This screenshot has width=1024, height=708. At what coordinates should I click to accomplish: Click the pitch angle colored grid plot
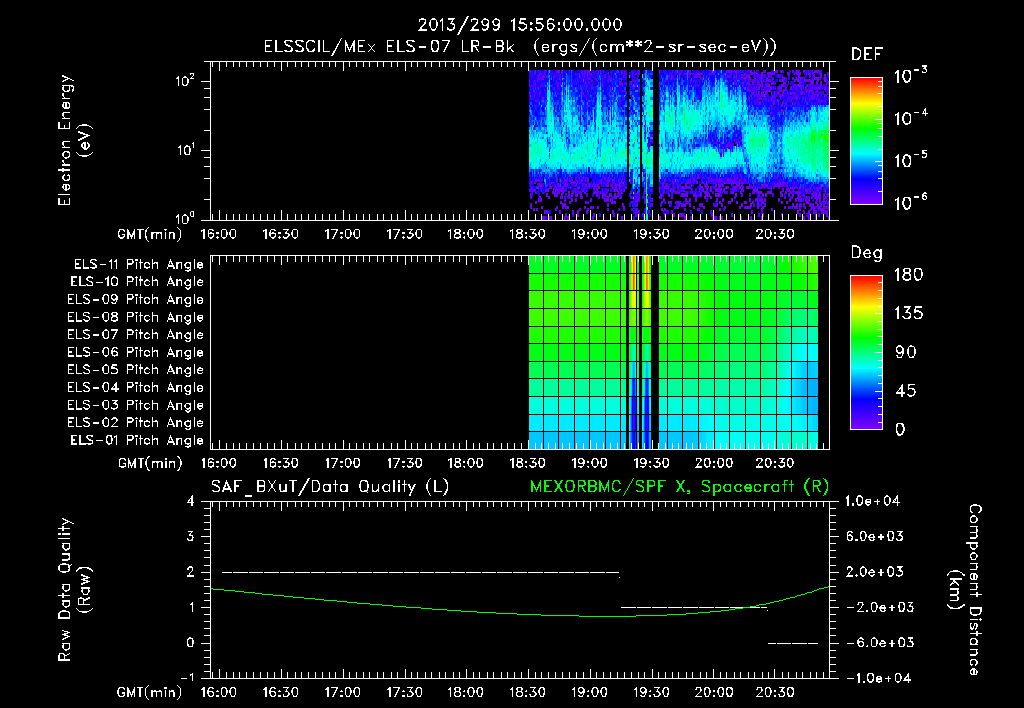(673, 352)
